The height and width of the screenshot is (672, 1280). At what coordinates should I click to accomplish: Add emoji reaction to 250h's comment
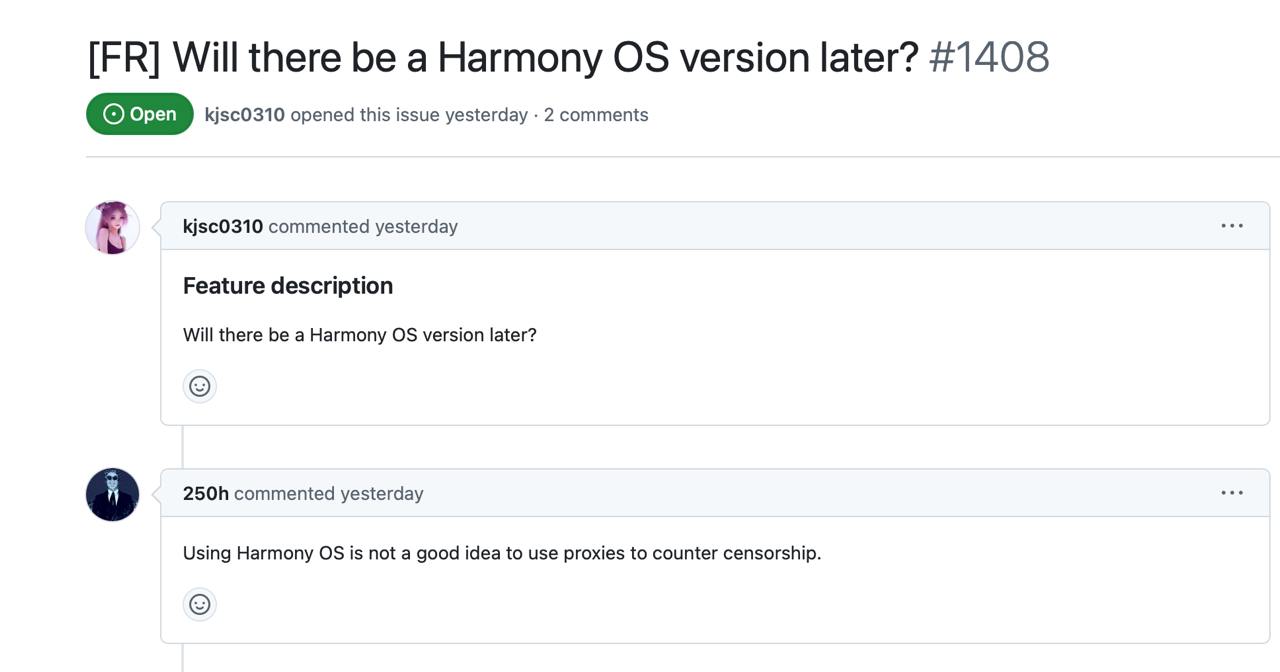tap(200, 604)
